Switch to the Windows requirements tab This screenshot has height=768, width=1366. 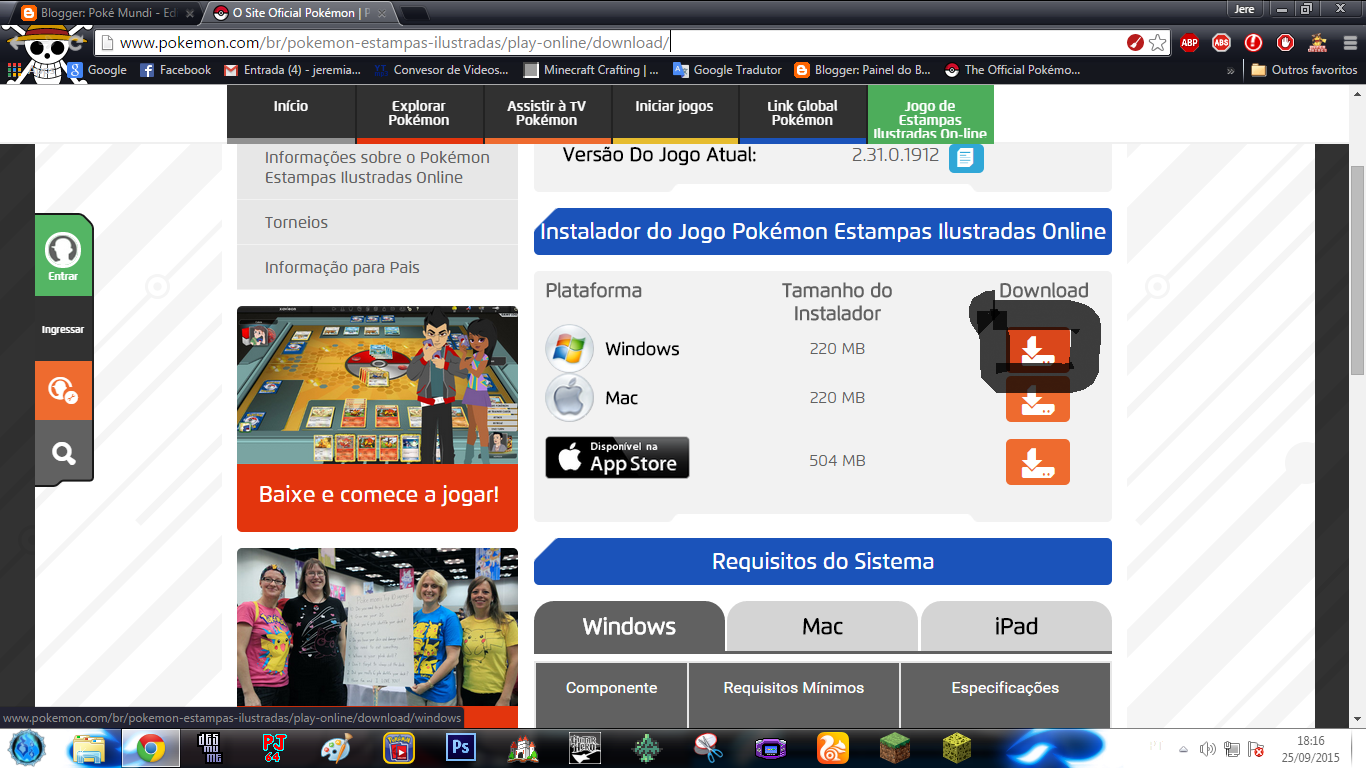point(629,627)
